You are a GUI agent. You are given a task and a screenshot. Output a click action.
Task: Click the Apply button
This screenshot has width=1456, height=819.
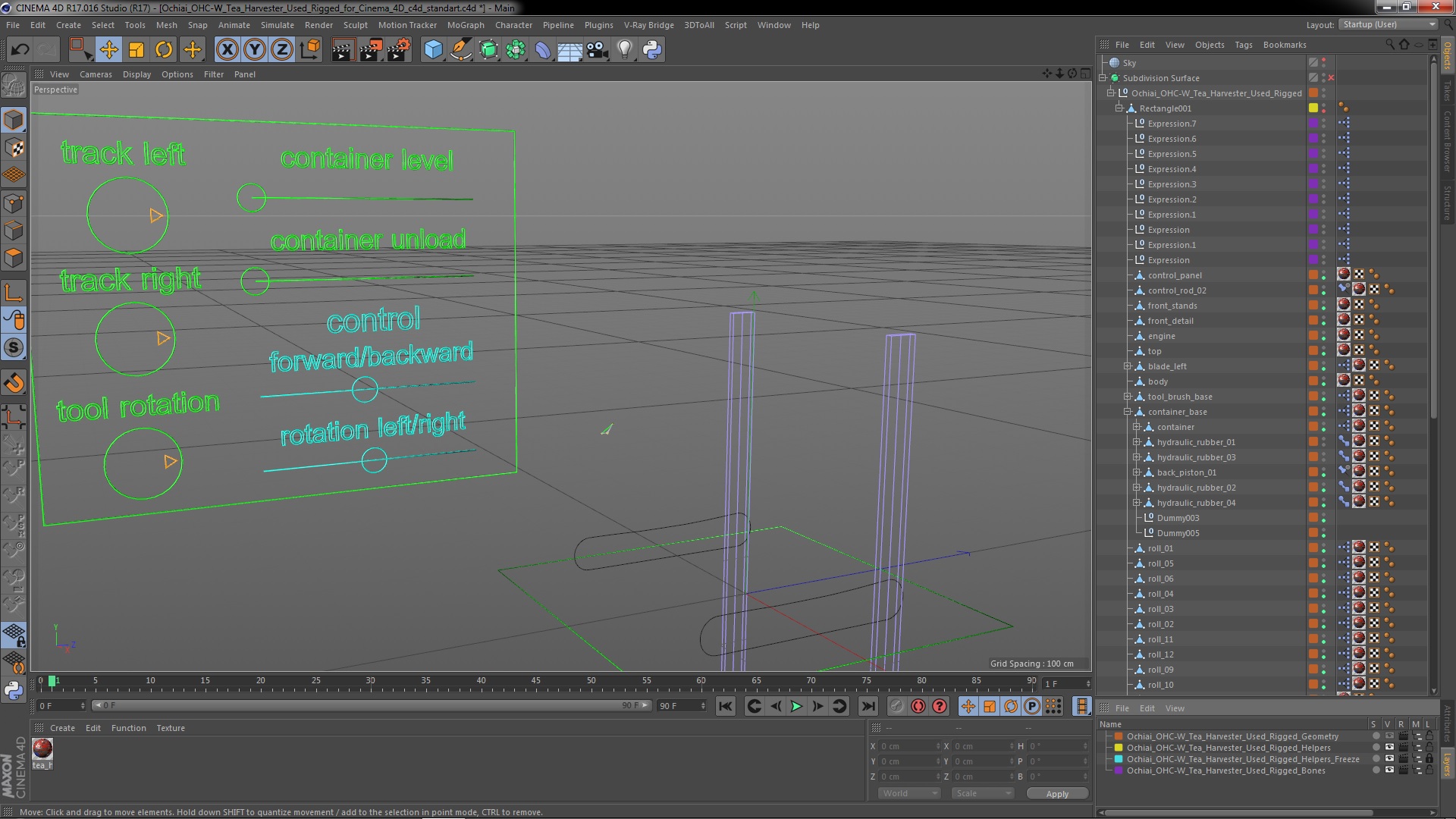(x=1057, y=793)
